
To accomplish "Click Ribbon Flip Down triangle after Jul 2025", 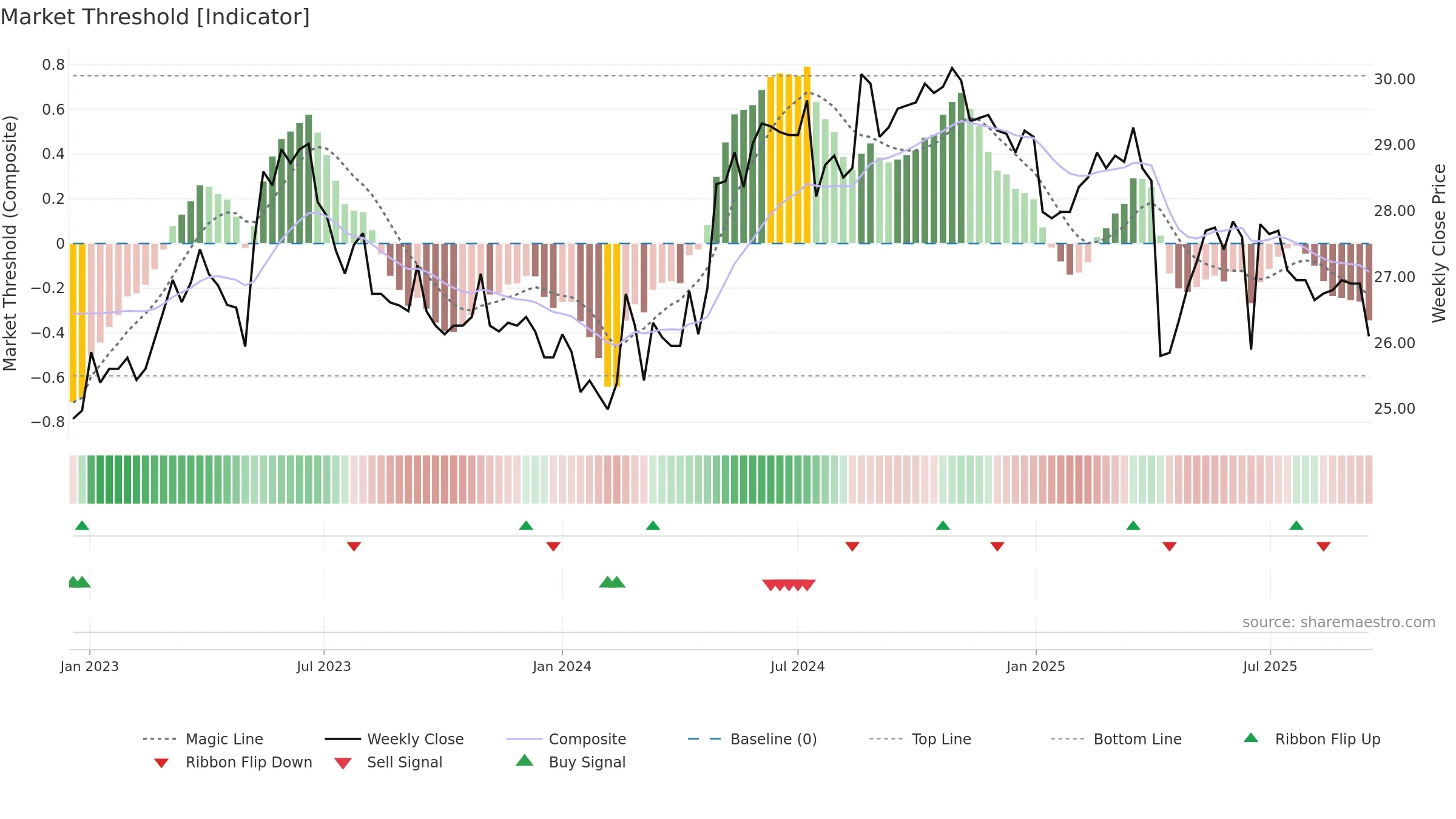I will 1324,547.
